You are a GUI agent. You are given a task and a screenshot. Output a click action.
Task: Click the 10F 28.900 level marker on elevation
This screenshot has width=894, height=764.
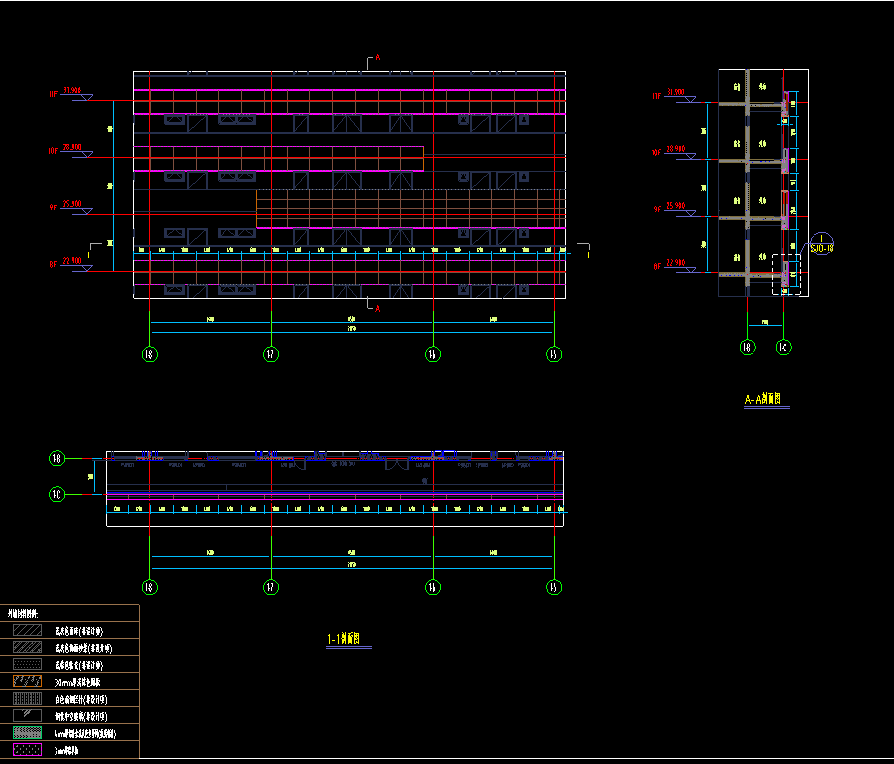(71, 151)
